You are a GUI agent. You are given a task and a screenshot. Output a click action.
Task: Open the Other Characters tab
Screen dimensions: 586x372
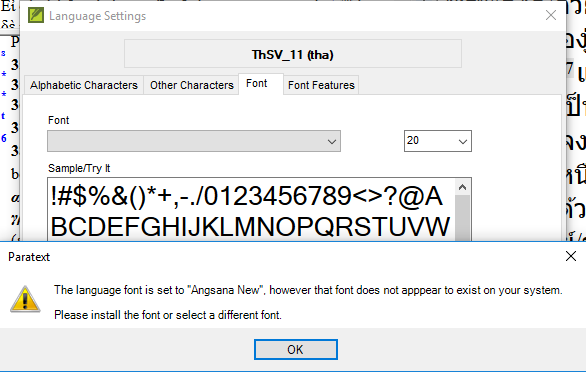point(192,85)
